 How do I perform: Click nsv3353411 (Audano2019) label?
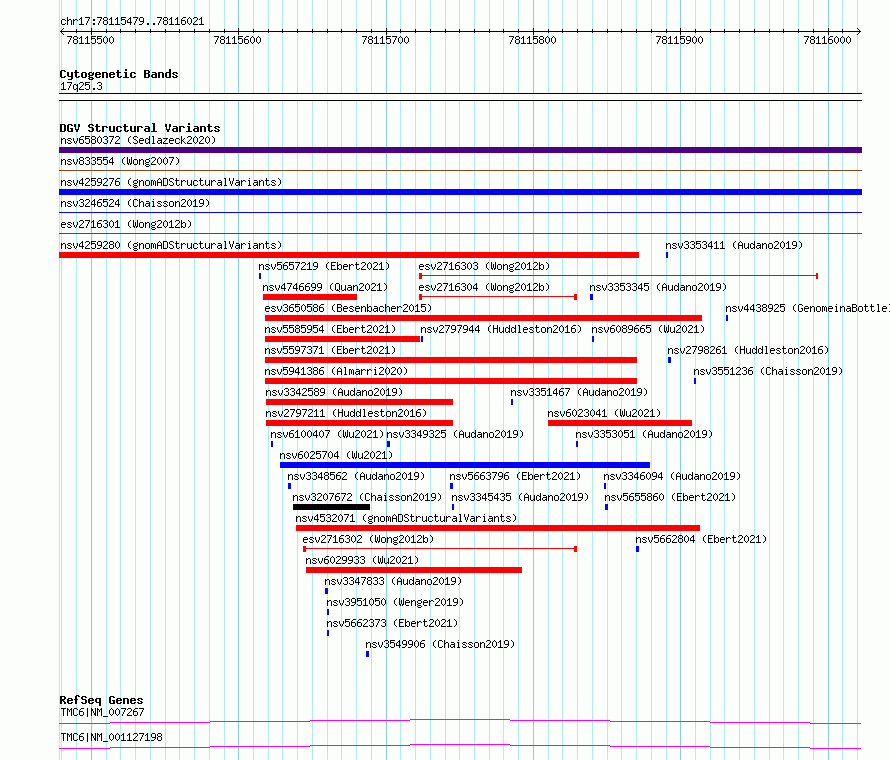pos(734,245)
